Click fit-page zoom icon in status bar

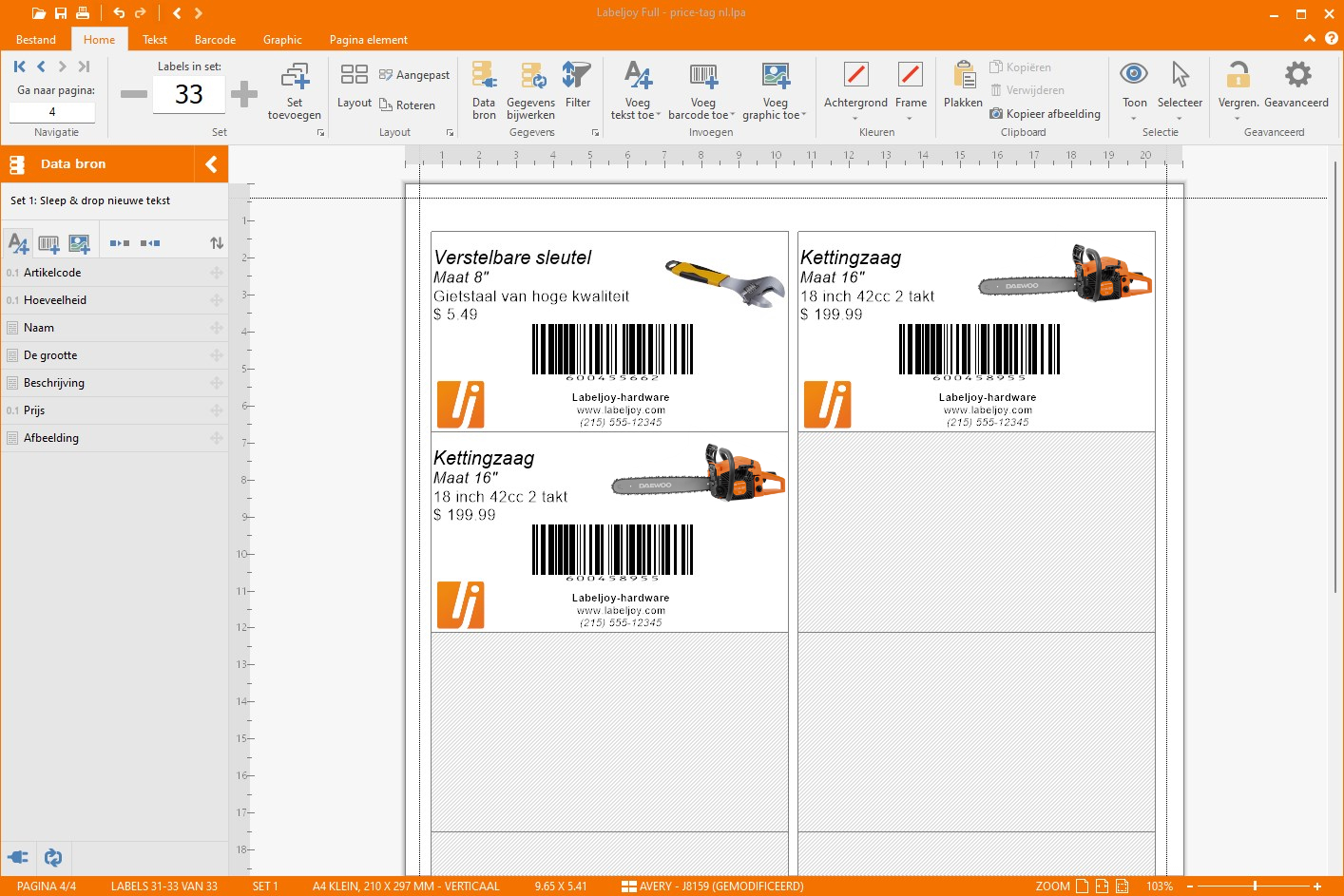(1082, 886)
